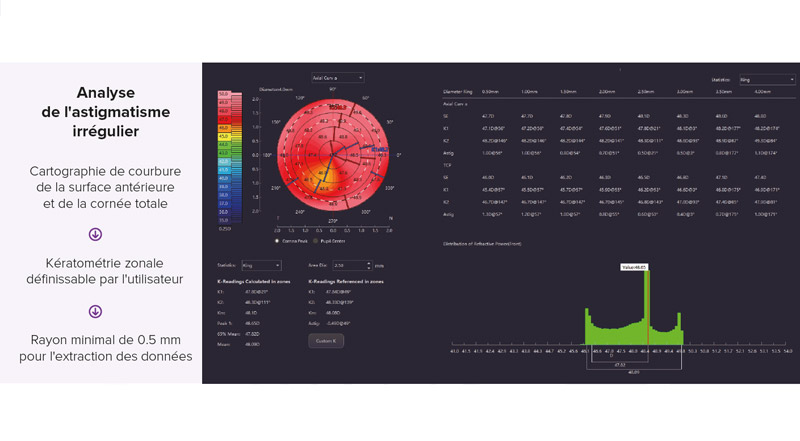The width and height of the screenshot is (800, 441).
Task: Click the Axial Curv Astig value under 4.00mm
Action: [766, 153]
